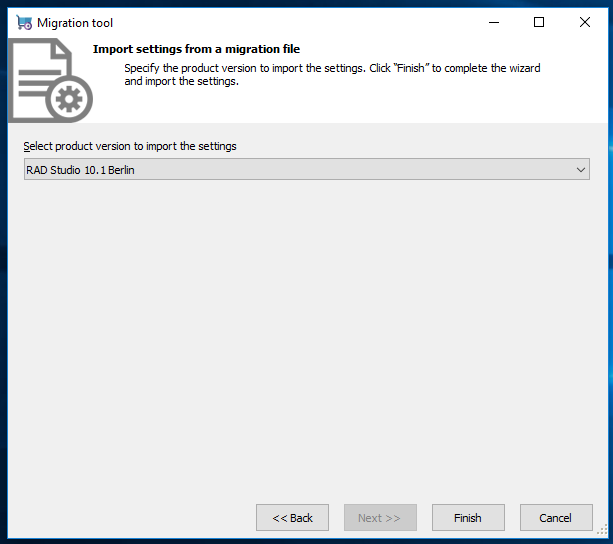
Task: Click the window resize grip in the corner
Action: 602,531
